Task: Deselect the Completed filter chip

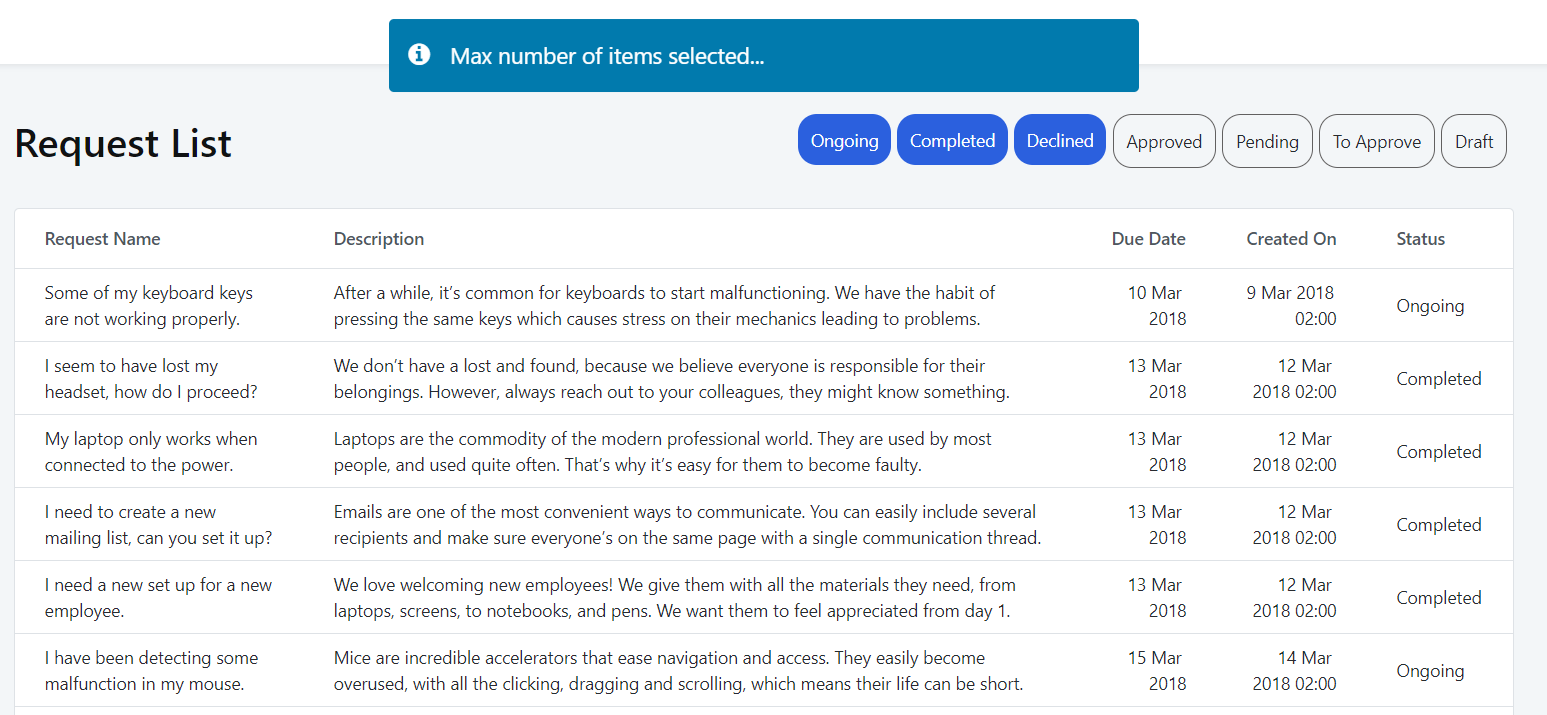Action: click(952, 141)
